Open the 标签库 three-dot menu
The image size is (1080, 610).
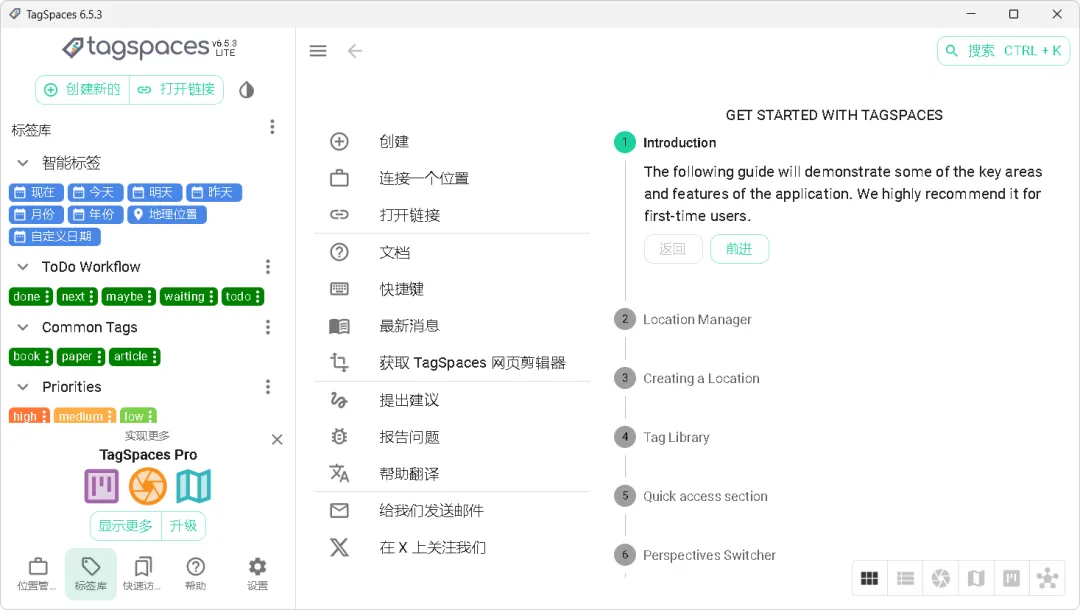[272, 127]
